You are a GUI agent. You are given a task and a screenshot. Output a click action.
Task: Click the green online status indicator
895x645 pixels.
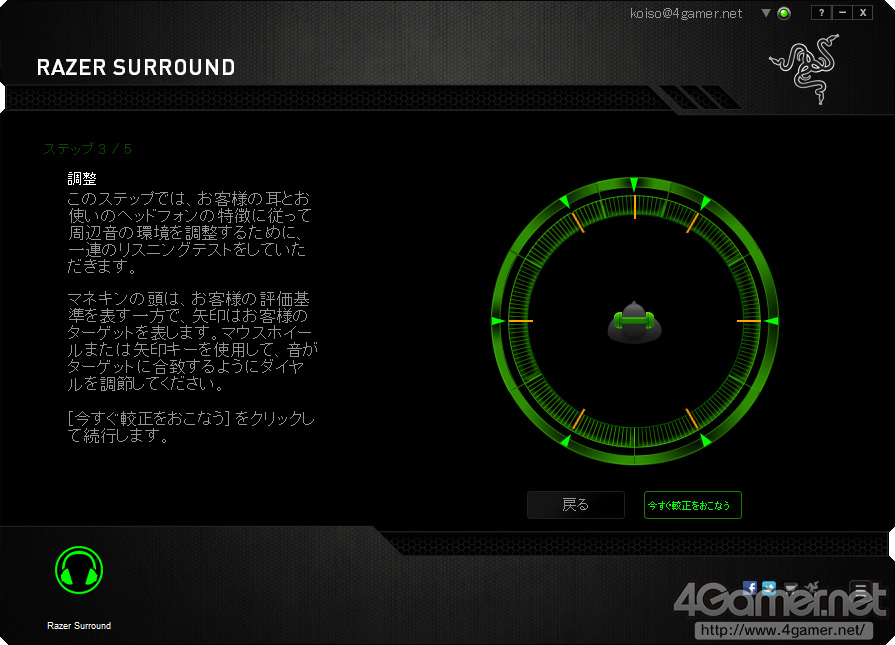coord(784,13)
